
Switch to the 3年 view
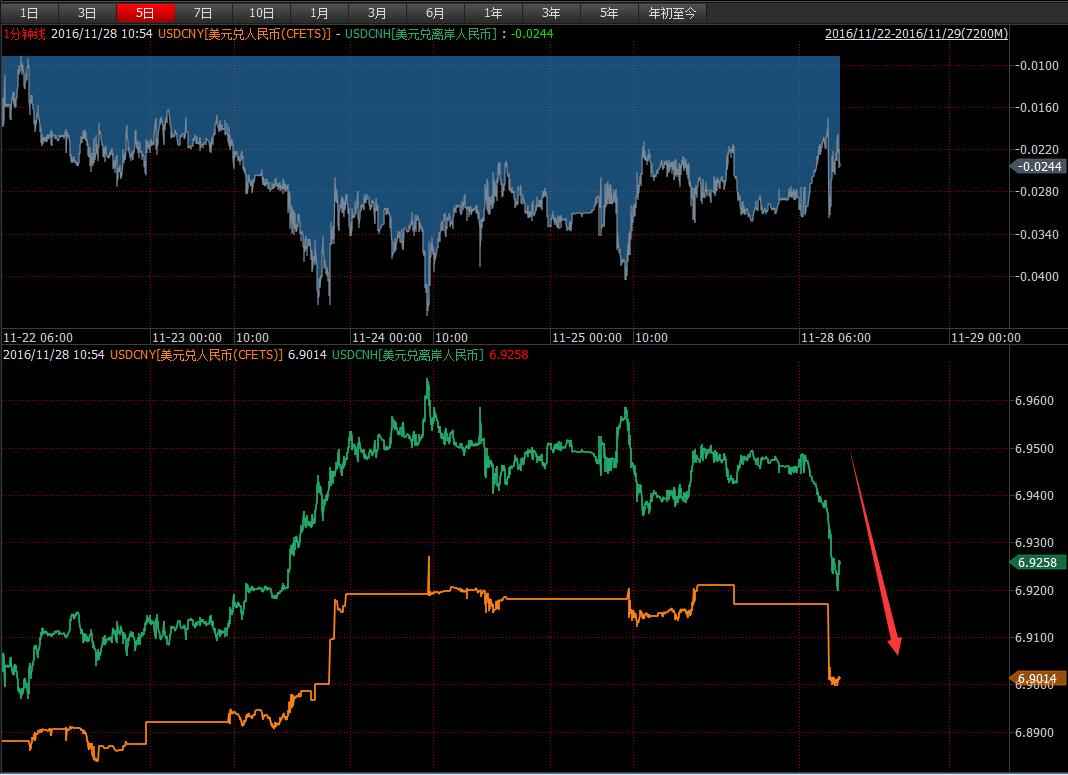pos(551,13)
